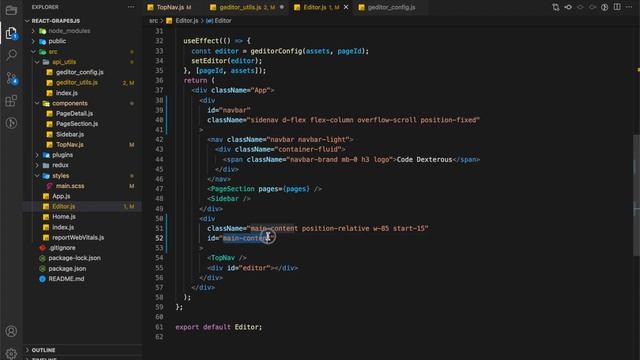Click the Editor.js breadcrumb

(183, 20)
